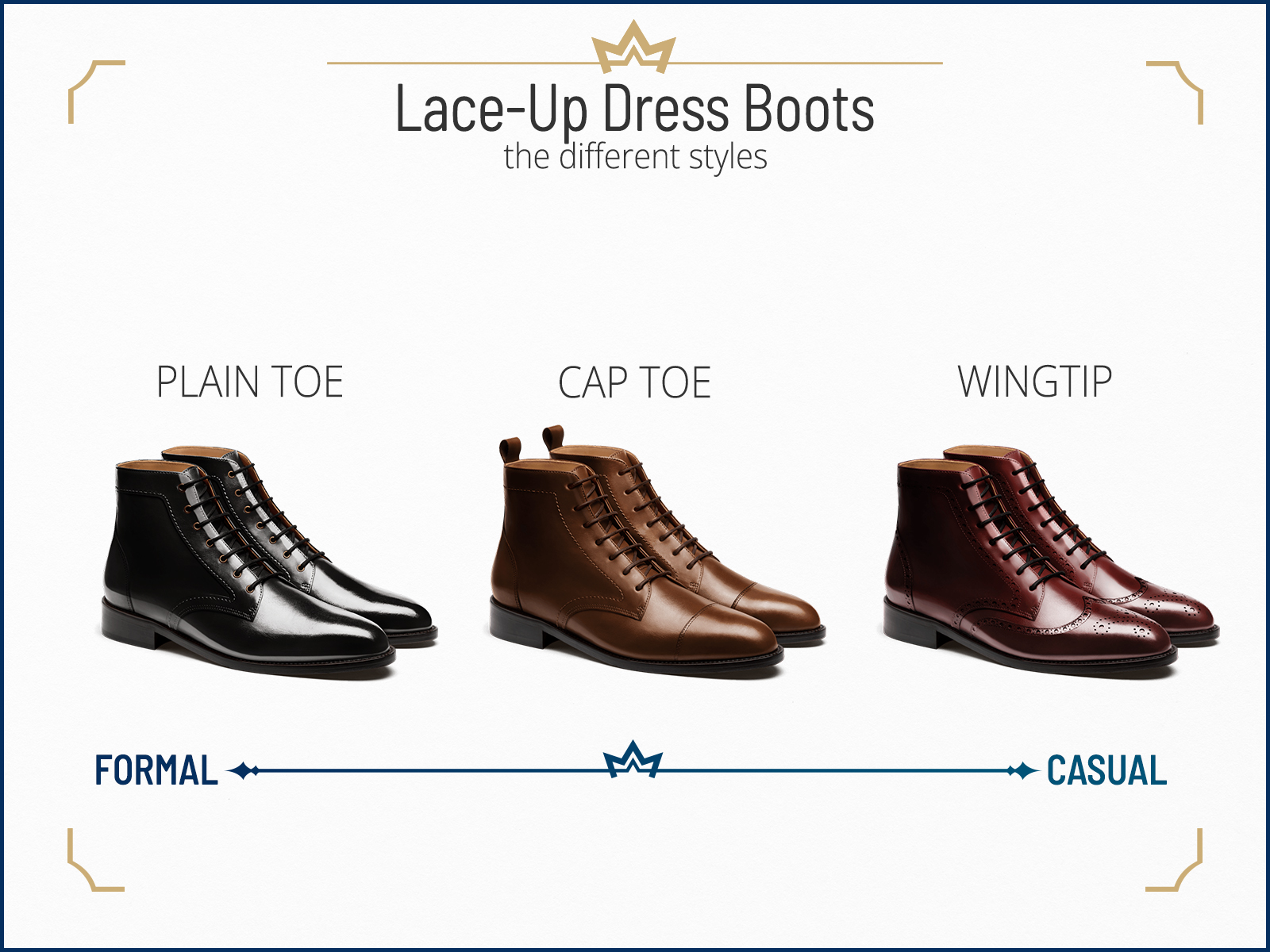Screen dimensions: 1270x952
Task: Click the PLAIN TOE label
Action: pyautogui.click(x=250, y=382)
